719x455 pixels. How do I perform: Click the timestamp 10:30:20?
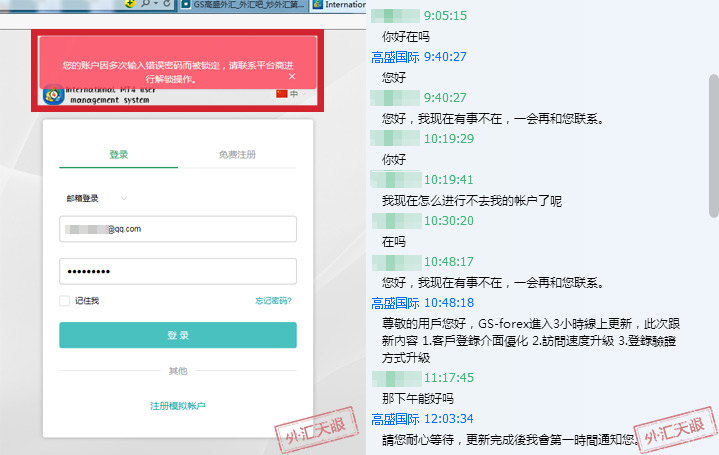pos(448,221)
